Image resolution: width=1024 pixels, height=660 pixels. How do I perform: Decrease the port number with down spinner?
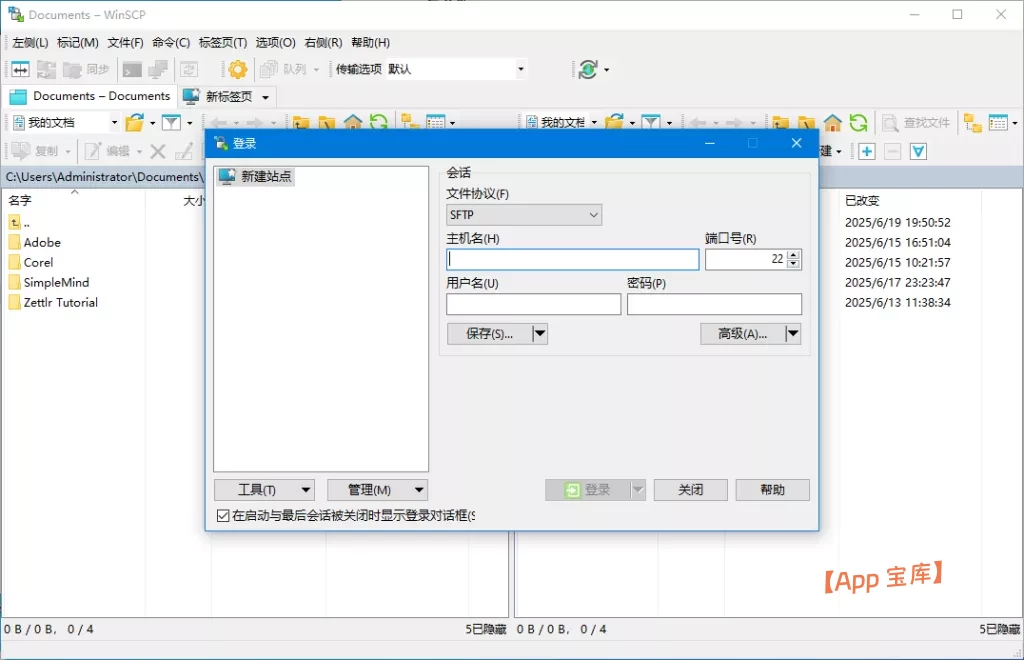click(793, 264)
